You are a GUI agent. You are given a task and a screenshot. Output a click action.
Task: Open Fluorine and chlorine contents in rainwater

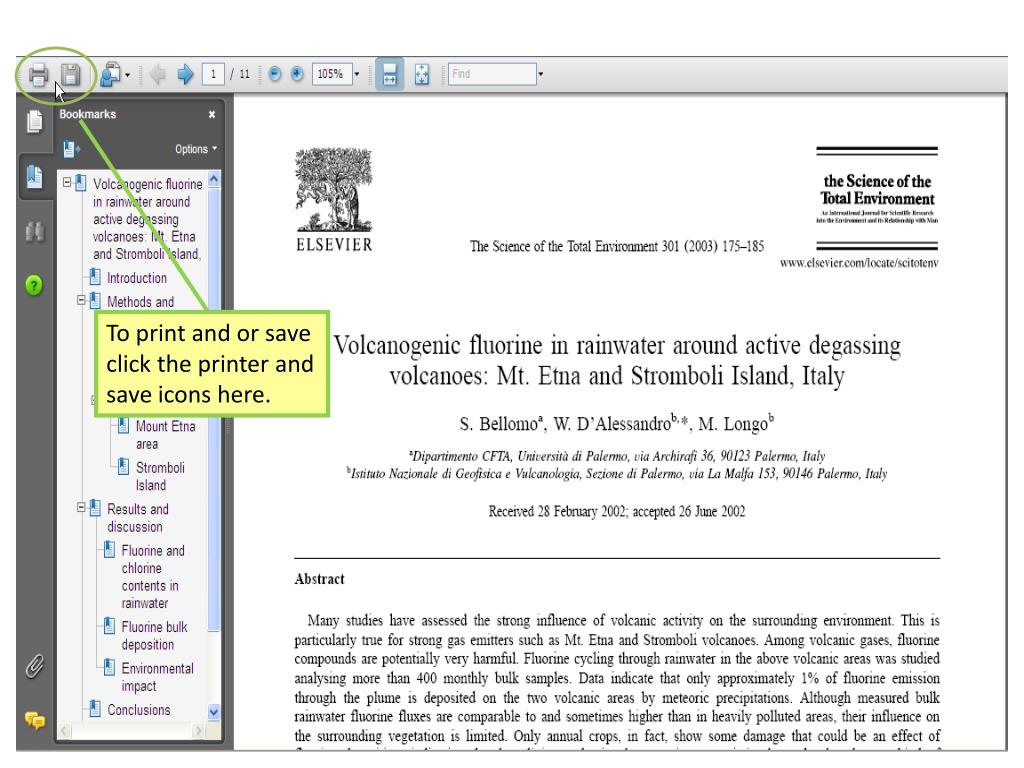153,577
